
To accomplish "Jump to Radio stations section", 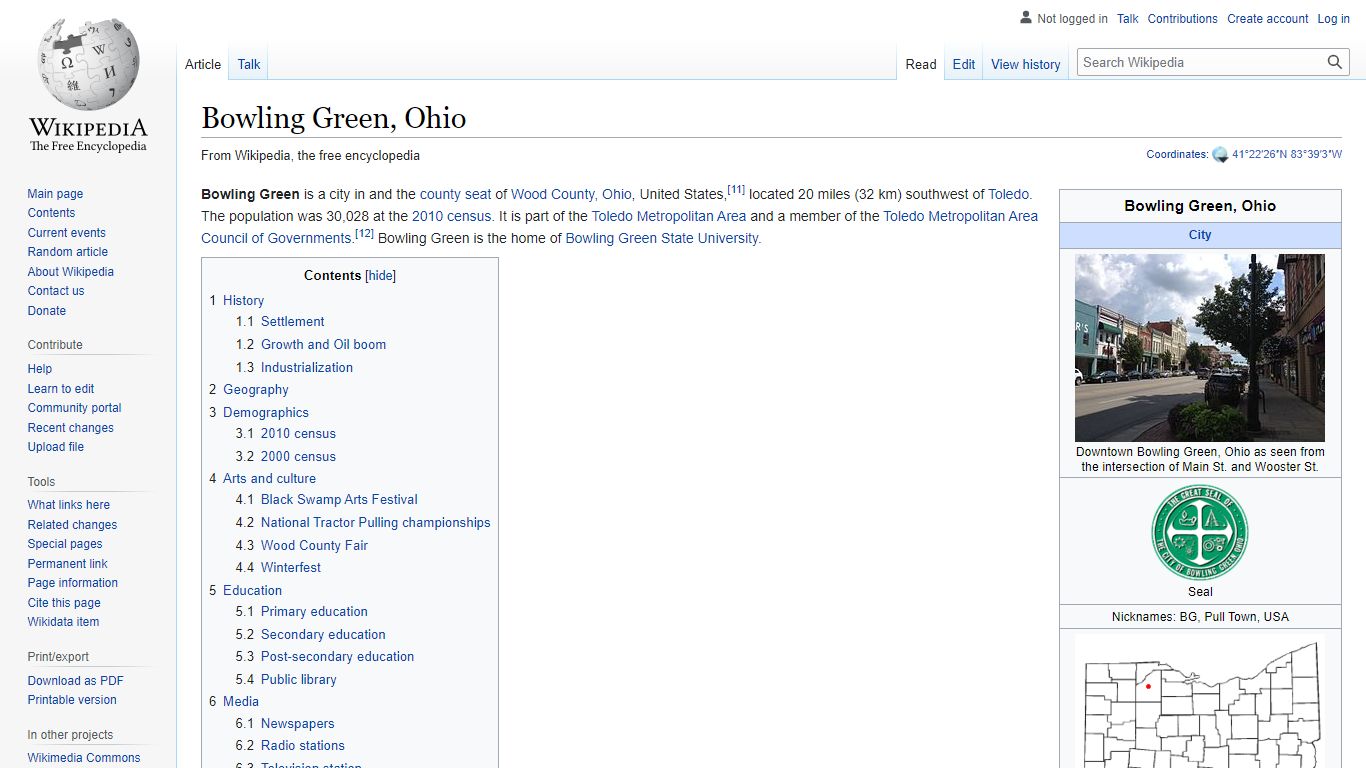I will (x=302, y=745).
